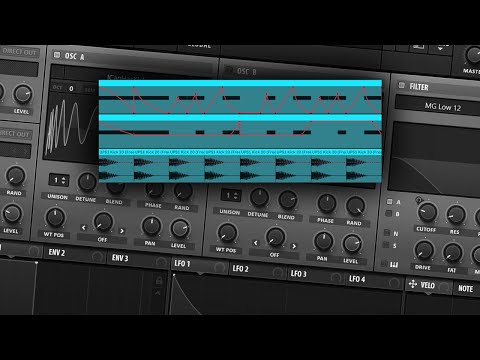Click OSC B BLEND knob
The image size is (480, 360).
(x=288, y=200)
